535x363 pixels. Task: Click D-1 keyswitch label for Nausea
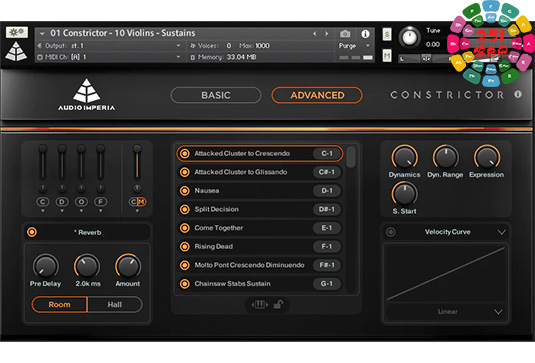pos(327,191)
